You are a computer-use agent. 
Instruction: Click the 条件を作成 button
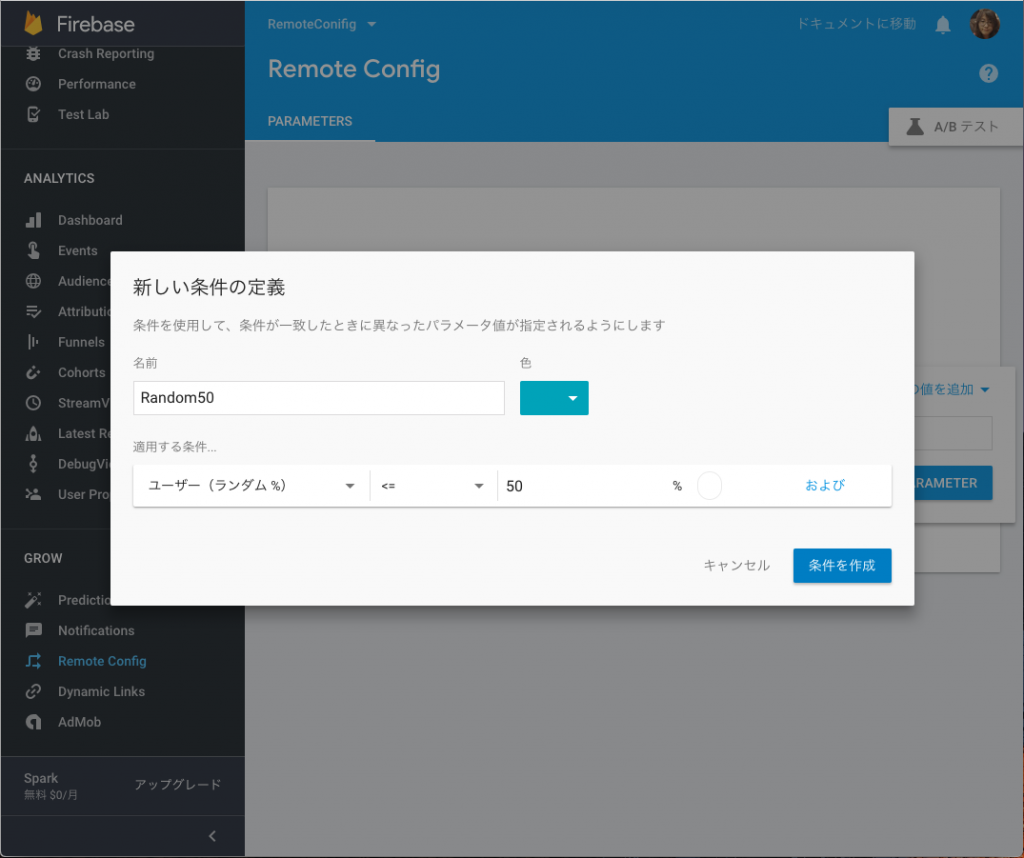(842, 565)
